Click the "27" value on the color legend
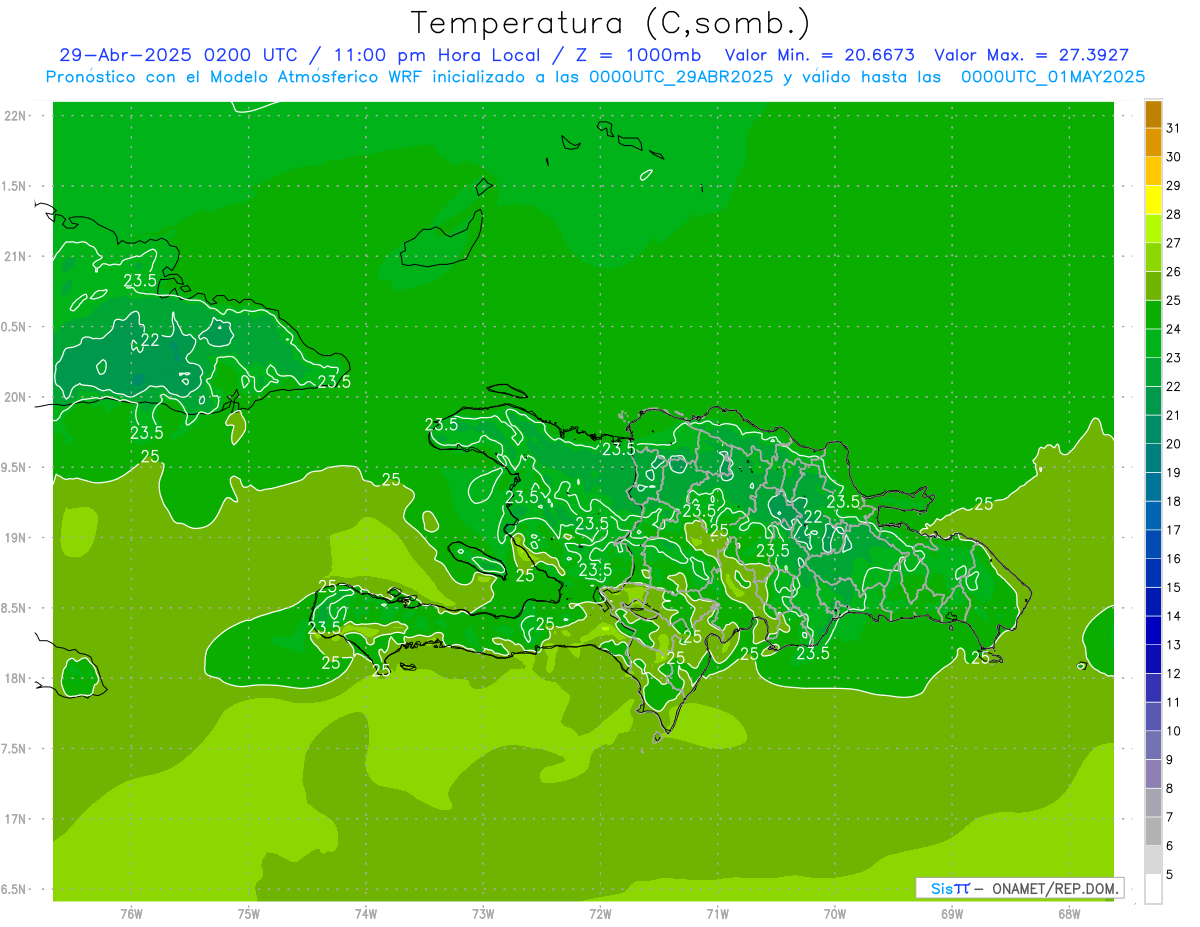Viewport: 1200px width, 927px height. (1174, 243)
